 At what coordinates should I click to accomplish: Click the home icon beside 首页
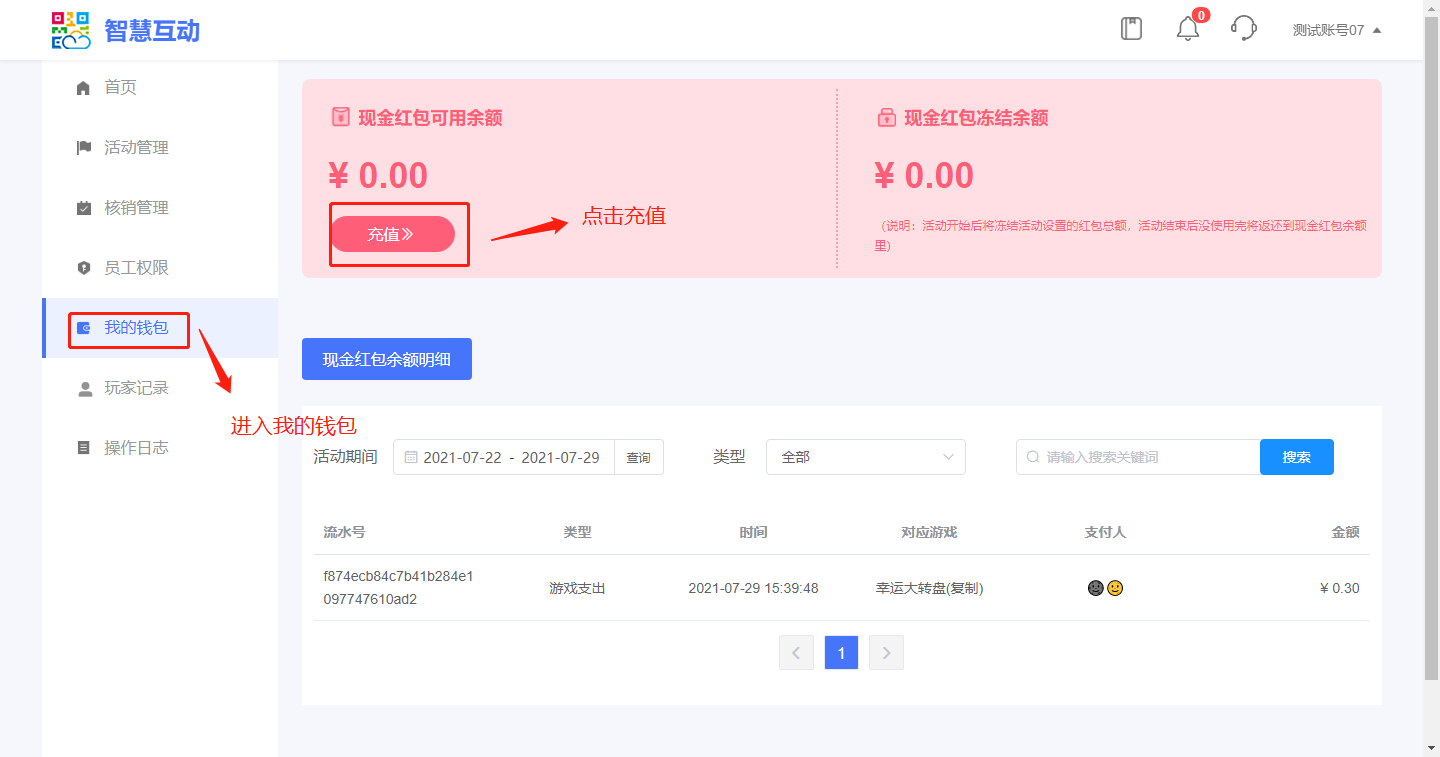click(84, 88)
